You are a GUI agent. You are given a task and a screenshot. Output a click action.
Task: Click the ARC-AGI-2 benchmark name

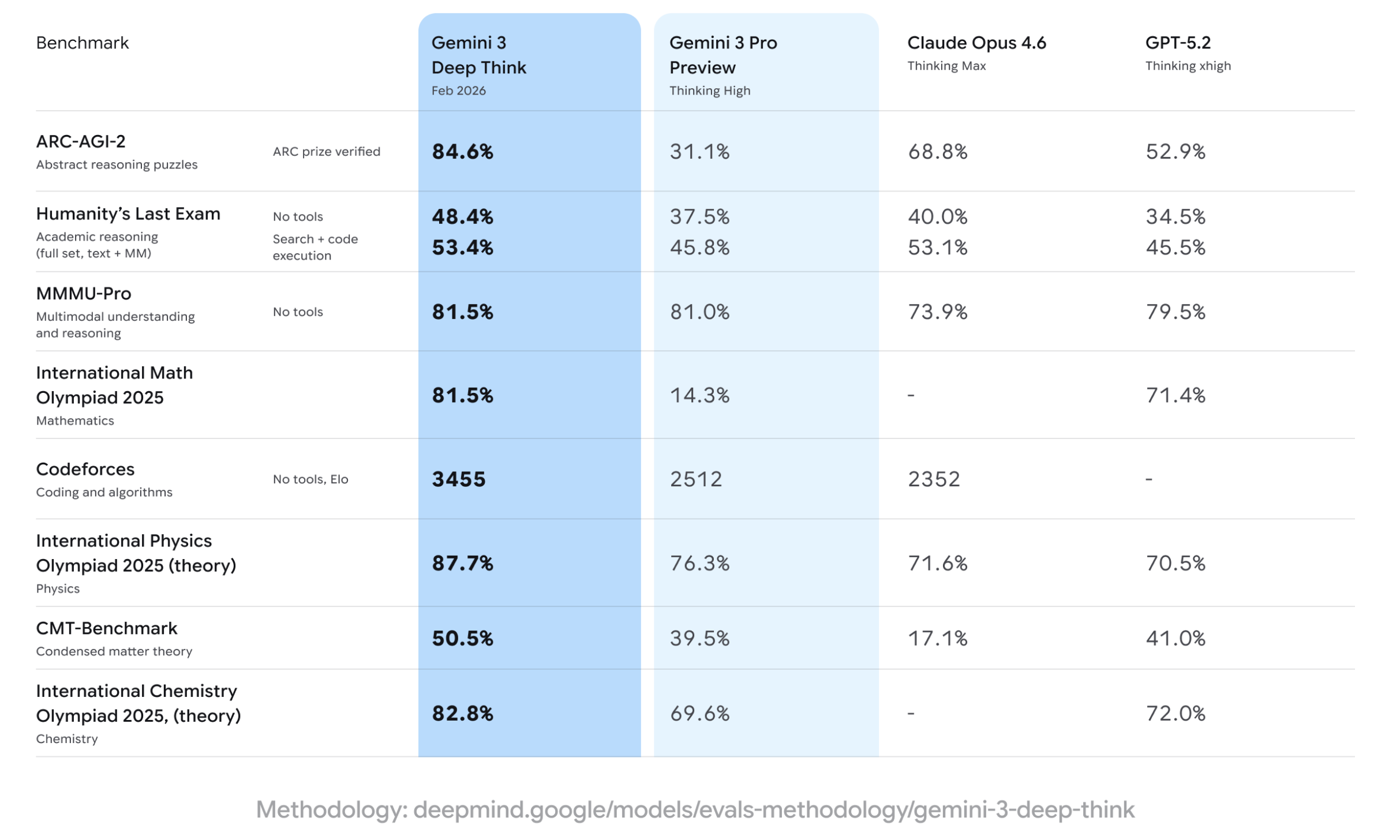click(81, 141)
